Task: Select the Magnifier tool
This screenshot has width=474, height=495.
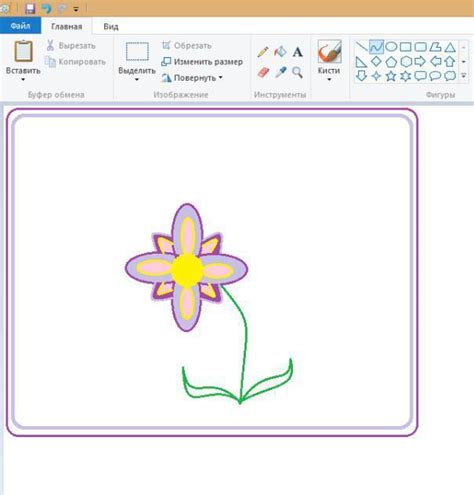Action: coord(297,72)
